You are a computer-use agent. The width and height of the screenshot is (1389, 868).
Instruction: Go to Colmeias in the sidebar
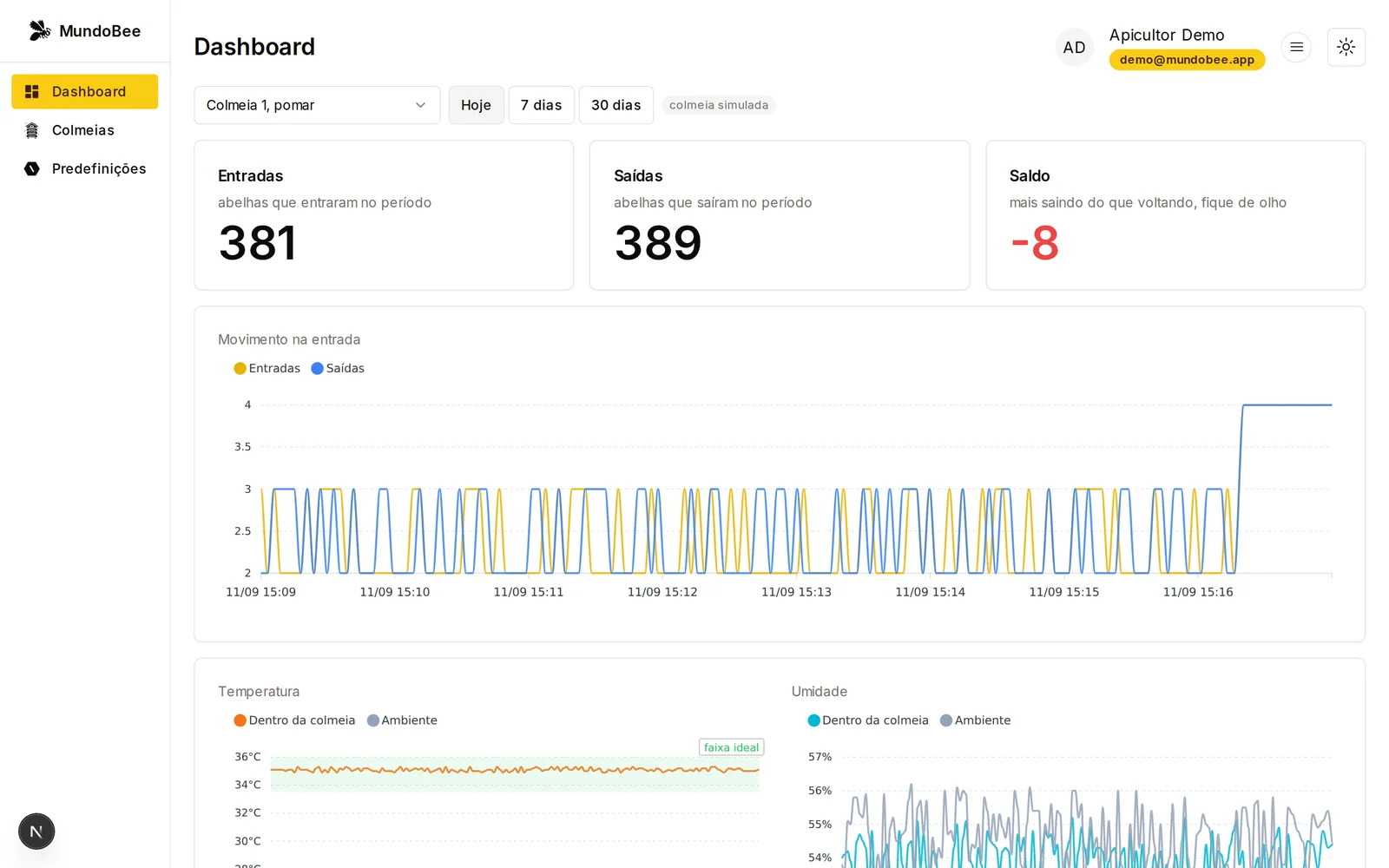[84, 130]
